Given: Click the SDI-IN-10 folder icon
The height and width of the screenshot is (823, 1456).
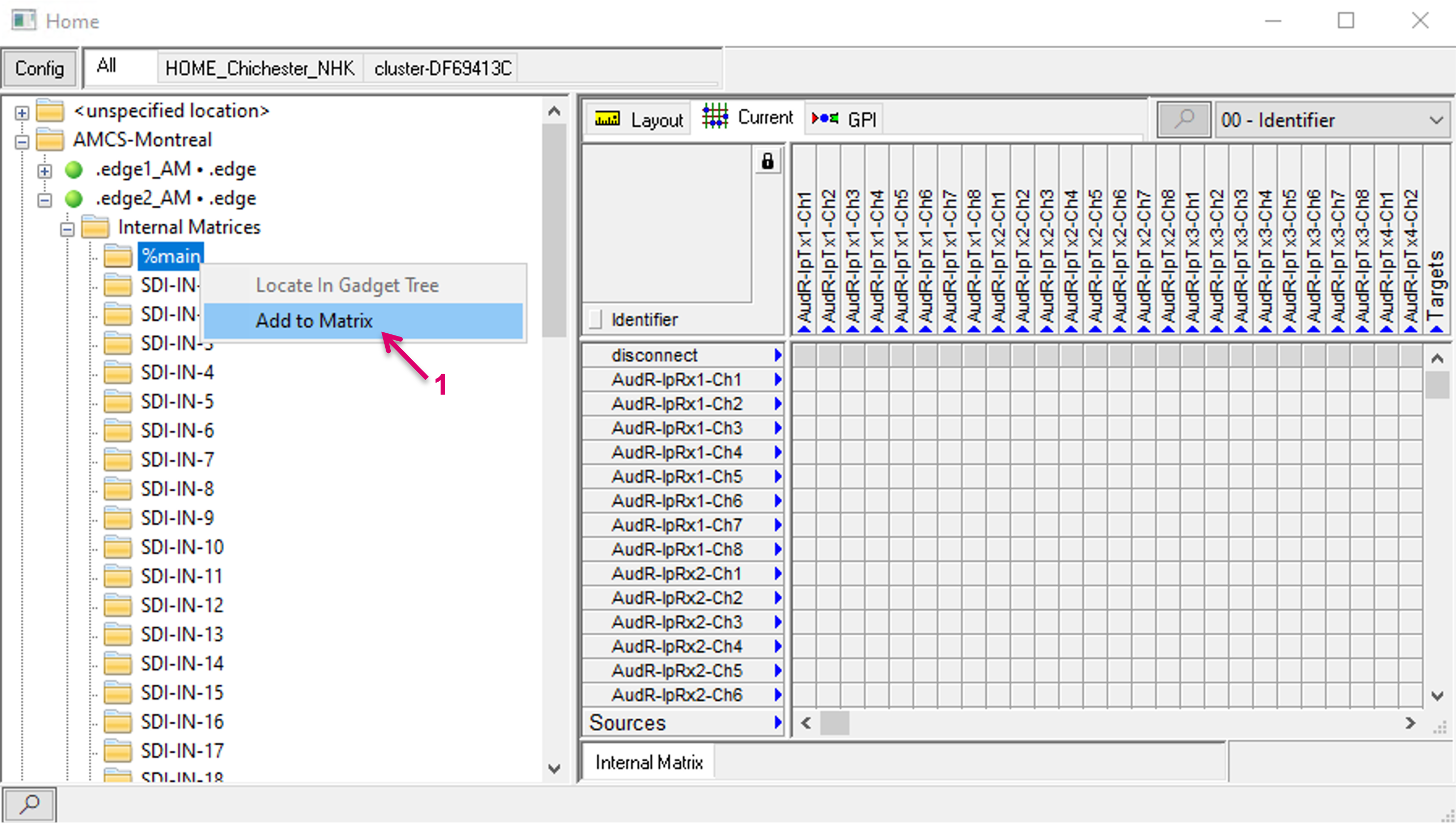Looking at the screenshot, I should pos(117,547).
